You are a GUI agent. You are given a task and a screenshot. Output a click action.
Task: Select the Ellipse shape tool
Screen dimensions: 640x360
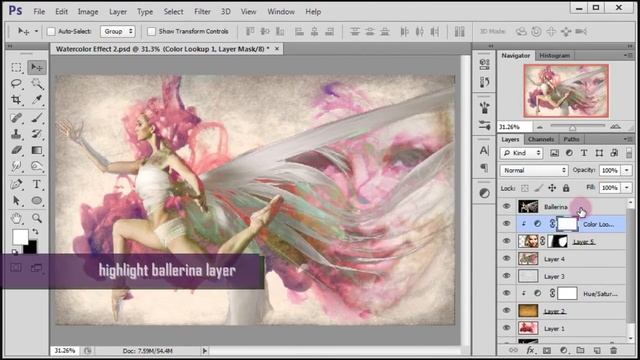click(37, 200)
